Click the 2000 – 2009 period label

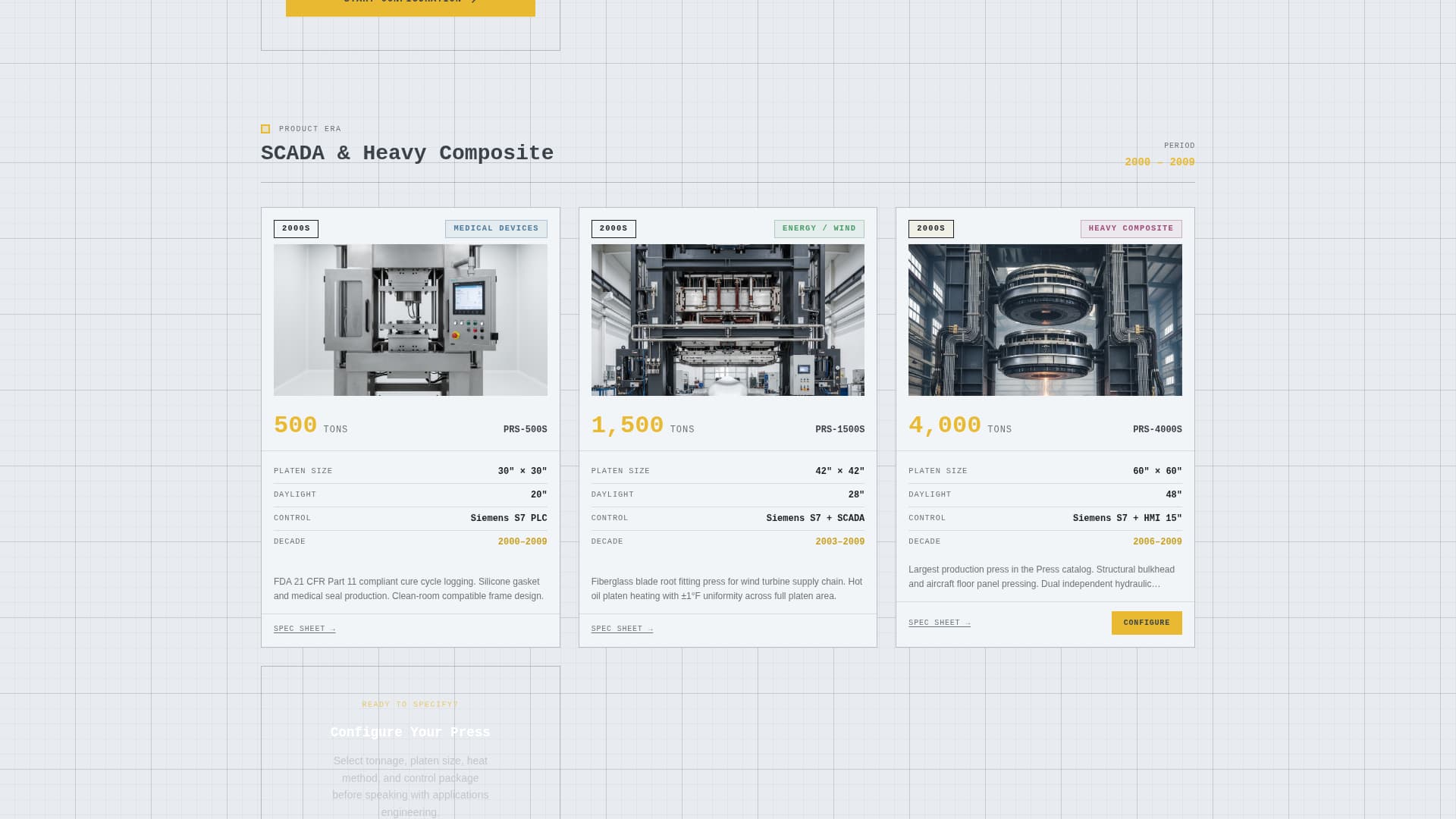(x=1159, y=162)
